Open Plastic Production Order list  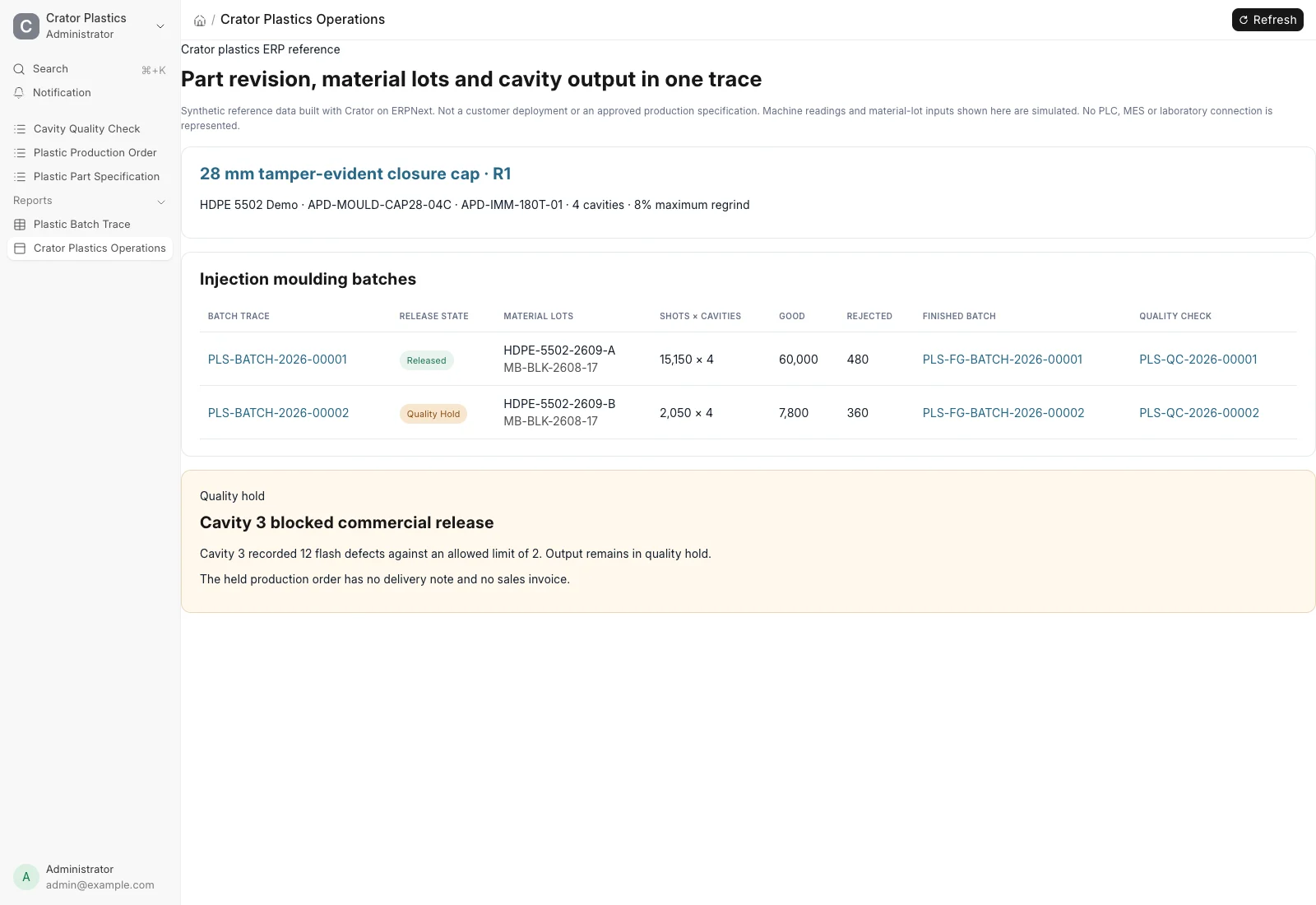[x=90, y=153]
